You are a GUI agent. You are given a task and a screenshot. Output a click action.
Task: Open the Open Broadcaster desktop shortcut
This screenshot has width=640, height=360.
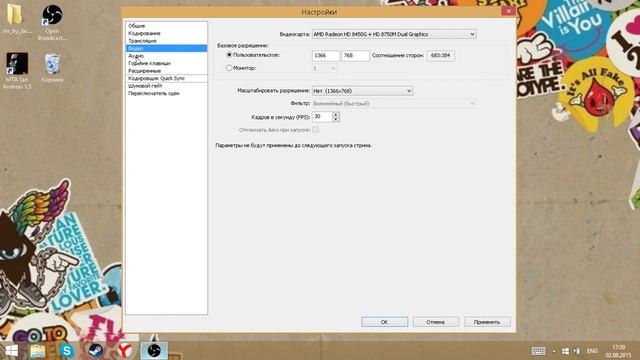coord(52,22)
